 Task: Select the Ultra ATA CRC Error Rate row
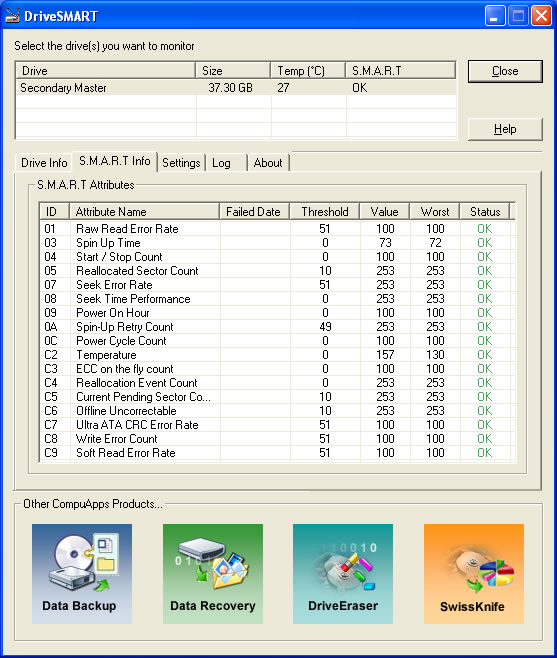(277, 425)
